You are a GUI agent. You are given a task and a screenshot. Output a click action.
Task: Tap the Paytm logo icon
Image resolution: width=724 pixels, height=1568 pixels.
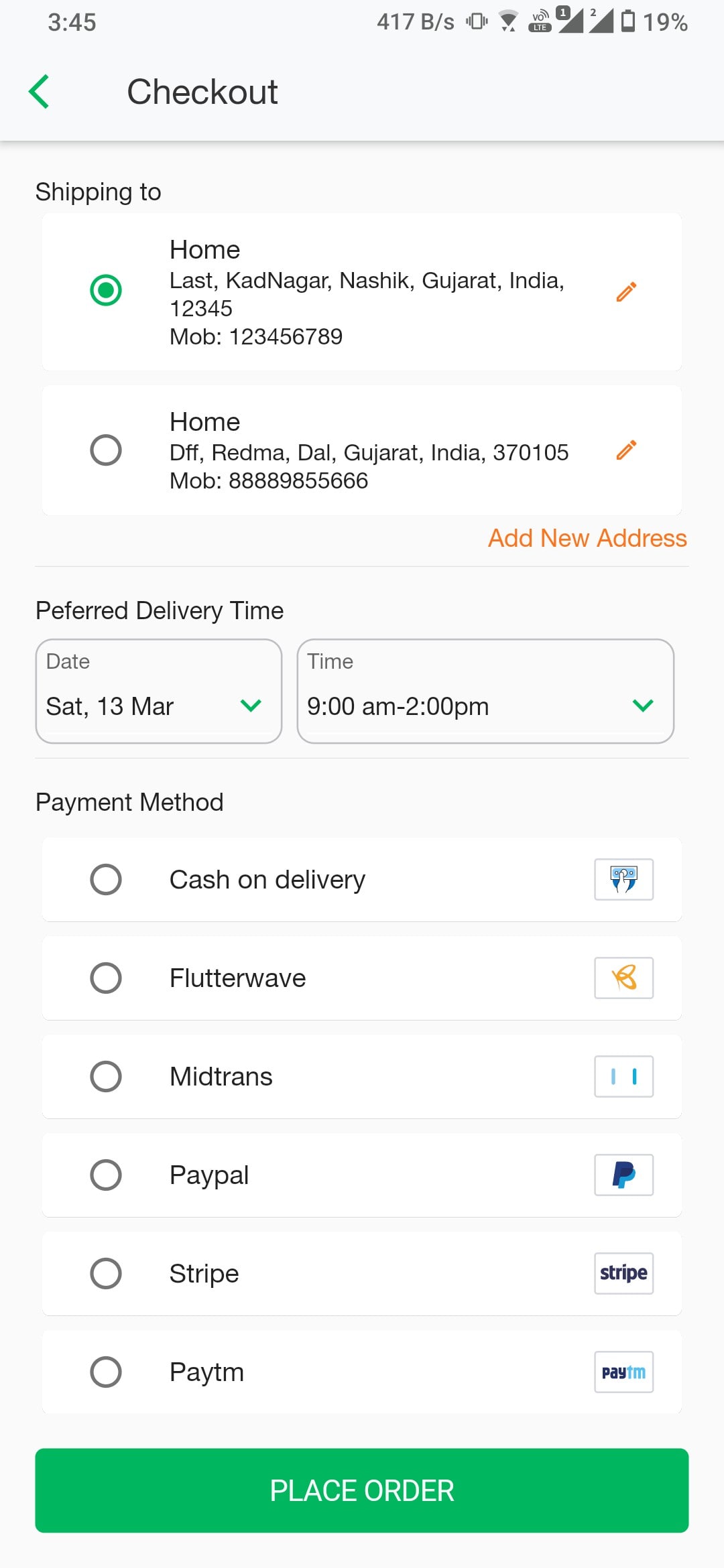[x=623, y=1372]
